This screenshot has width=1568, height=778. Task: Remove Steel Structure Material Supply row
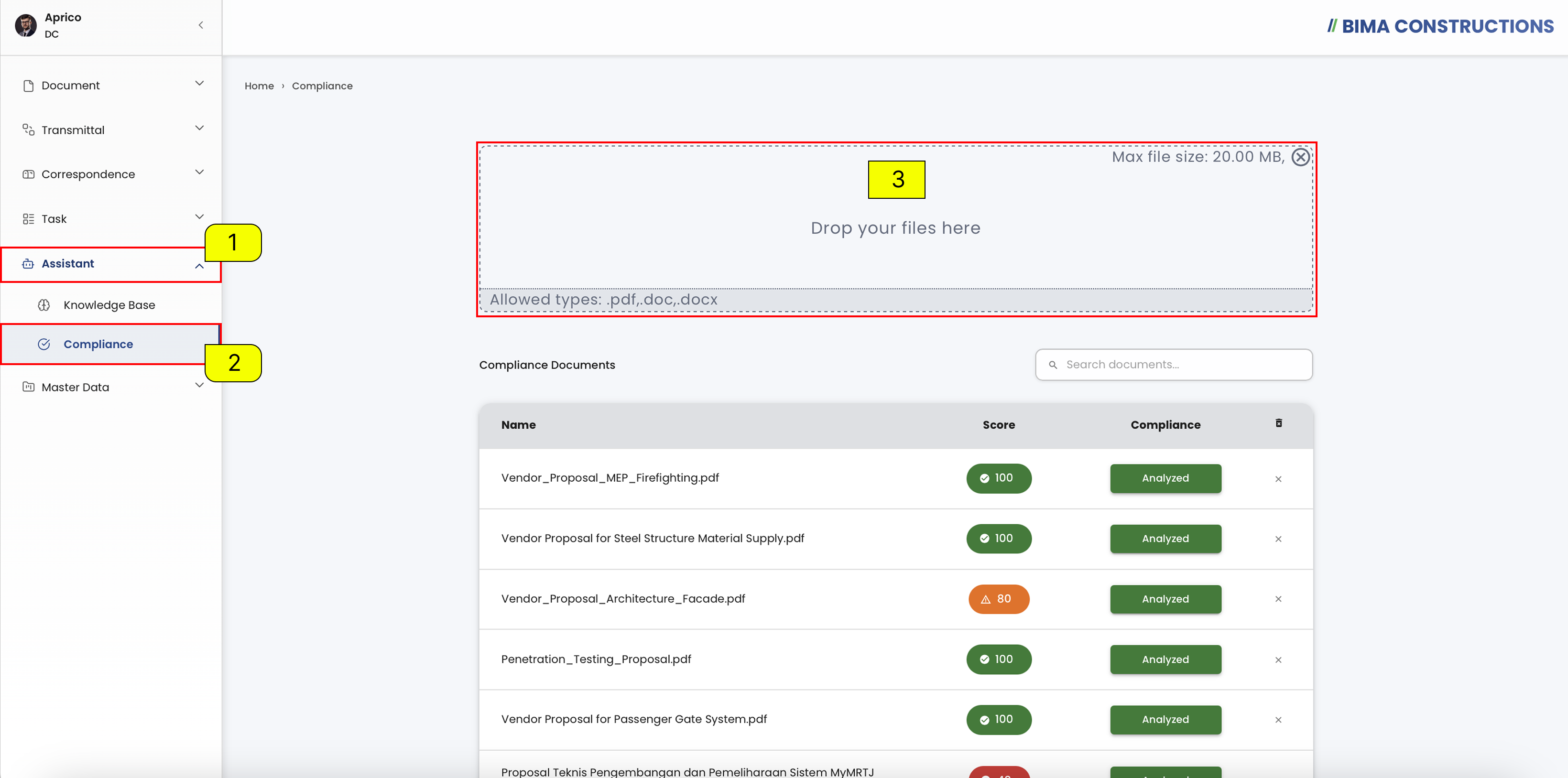pos(1278,539)
